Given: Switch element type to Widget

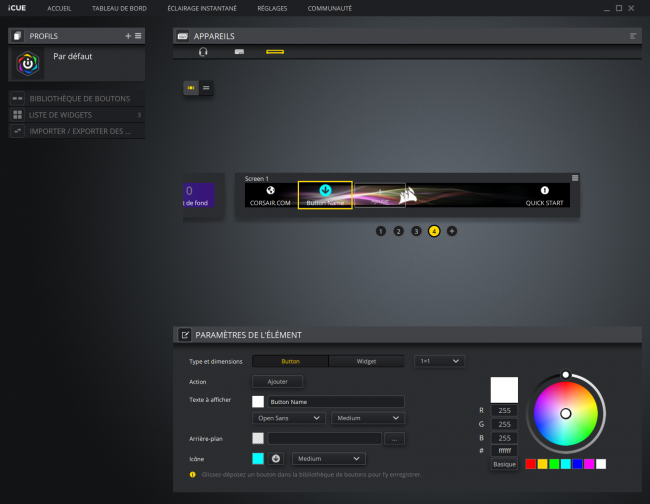Looking at the screenshot, I should click(x=366, y=361).
